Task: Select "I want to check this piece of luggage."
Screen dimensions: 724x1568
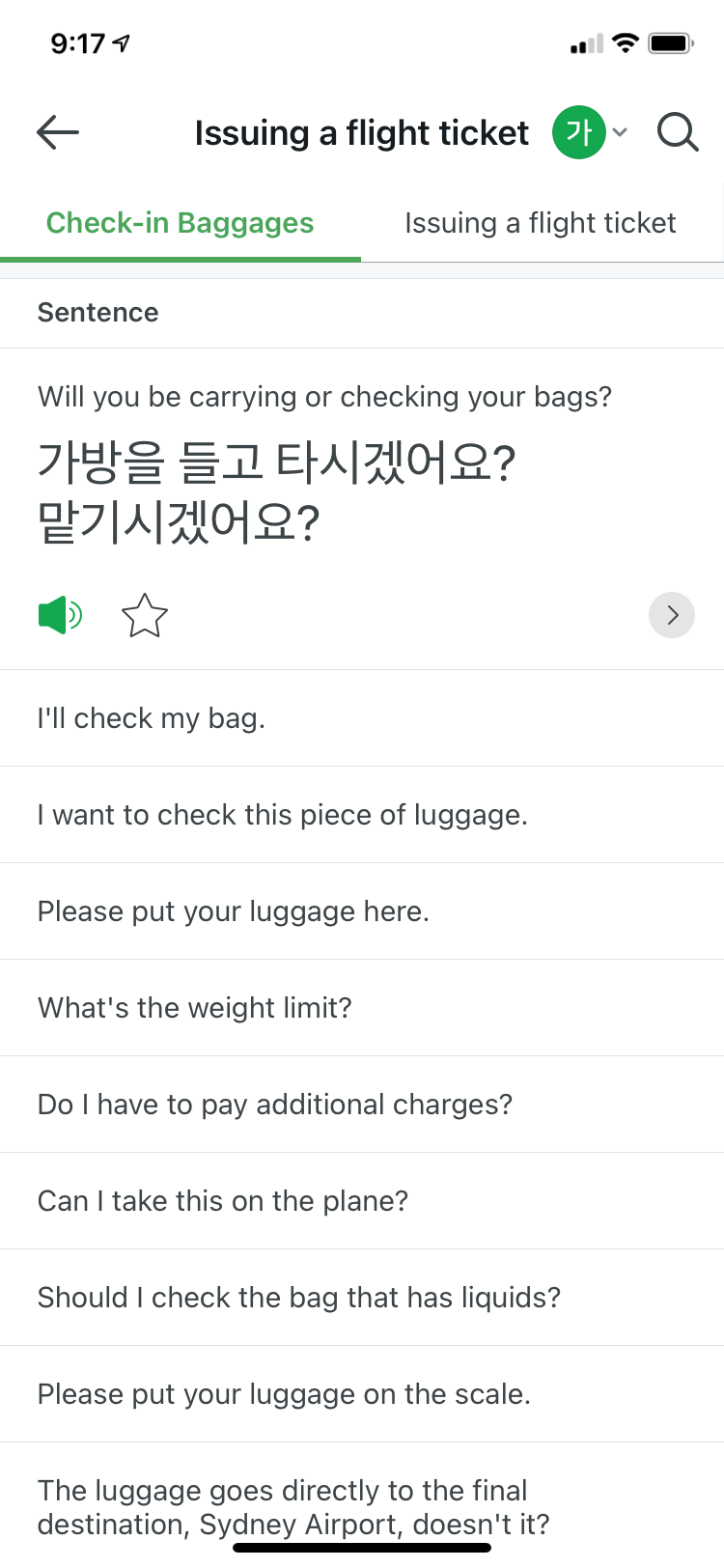Action: (x=283, y=815)
